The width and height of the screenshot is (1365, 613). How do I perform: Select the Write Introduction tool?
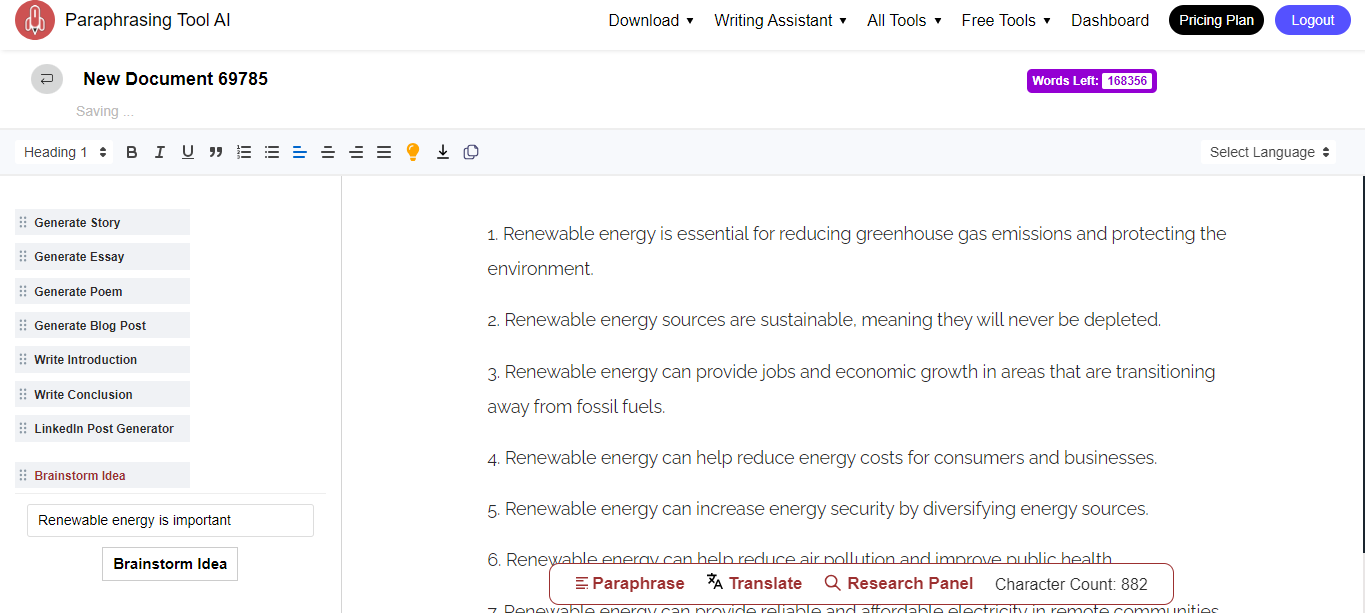click(x=102, y=360)
